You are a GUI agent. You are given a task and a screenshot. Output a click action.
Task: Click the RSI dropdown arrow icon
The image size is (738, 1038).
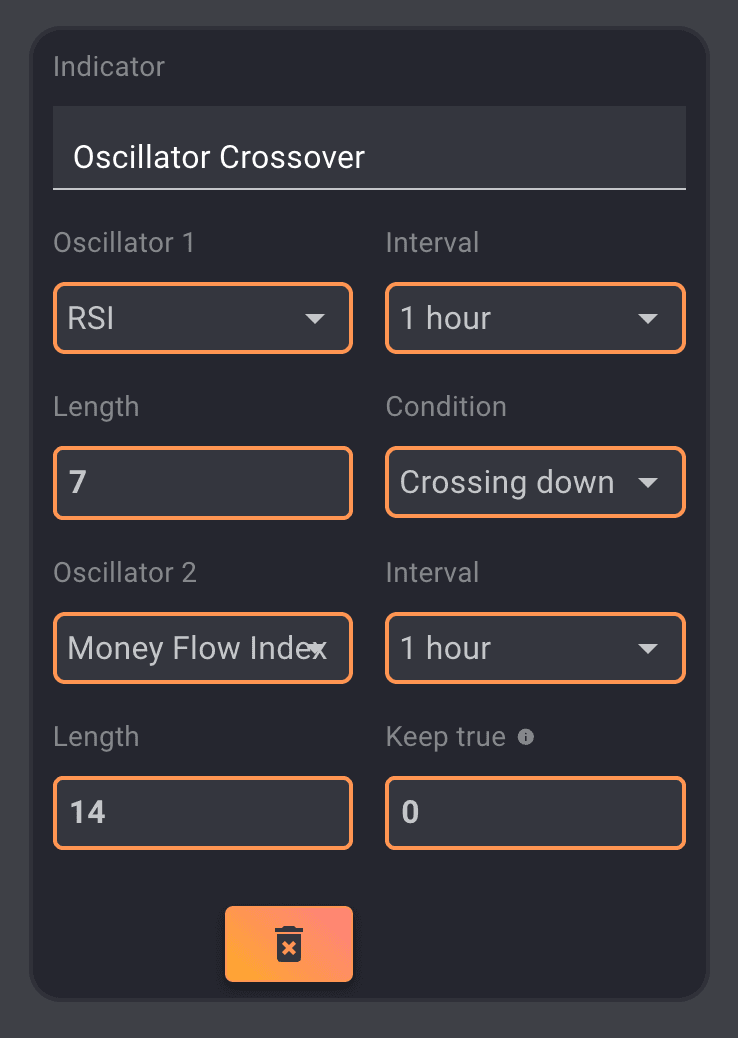314,319
